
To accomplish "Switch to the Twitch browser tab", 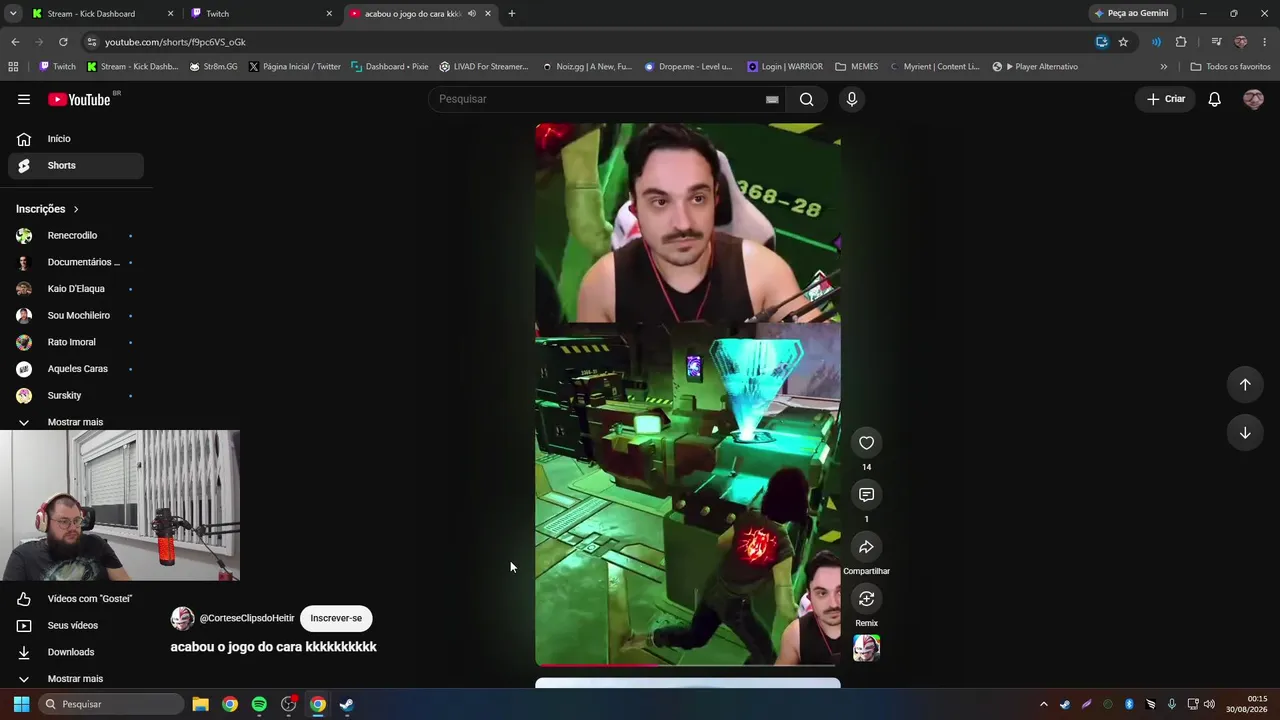I will coord(262,14).
